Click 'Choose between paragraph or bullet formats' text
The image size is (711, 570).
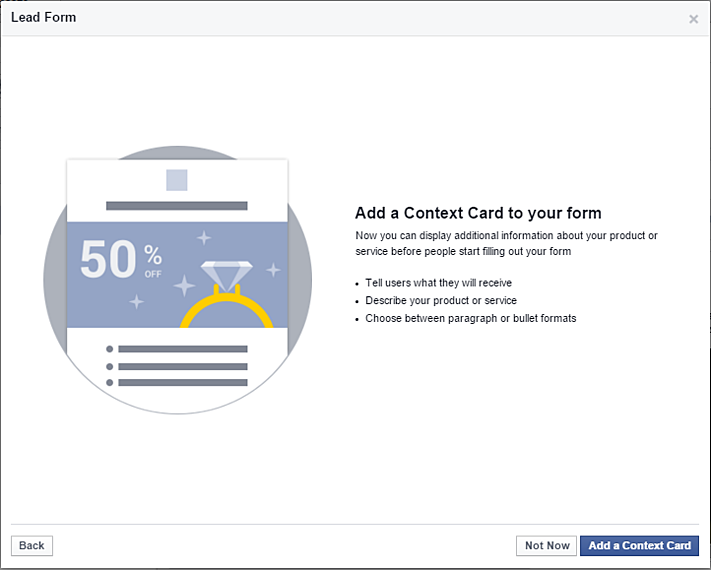pos(471,319)
